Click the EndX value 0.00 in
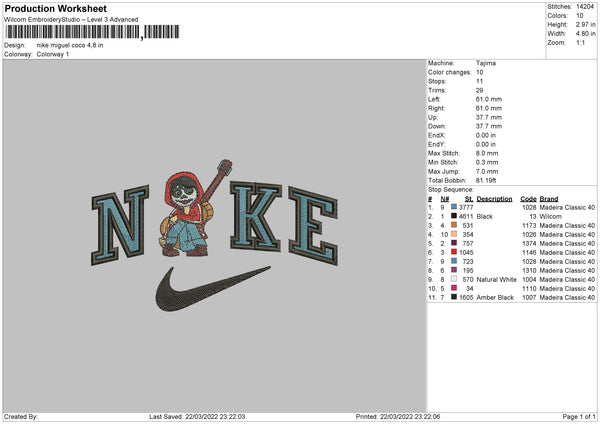The width and height of the screenshot is (600, 424). 486,135
